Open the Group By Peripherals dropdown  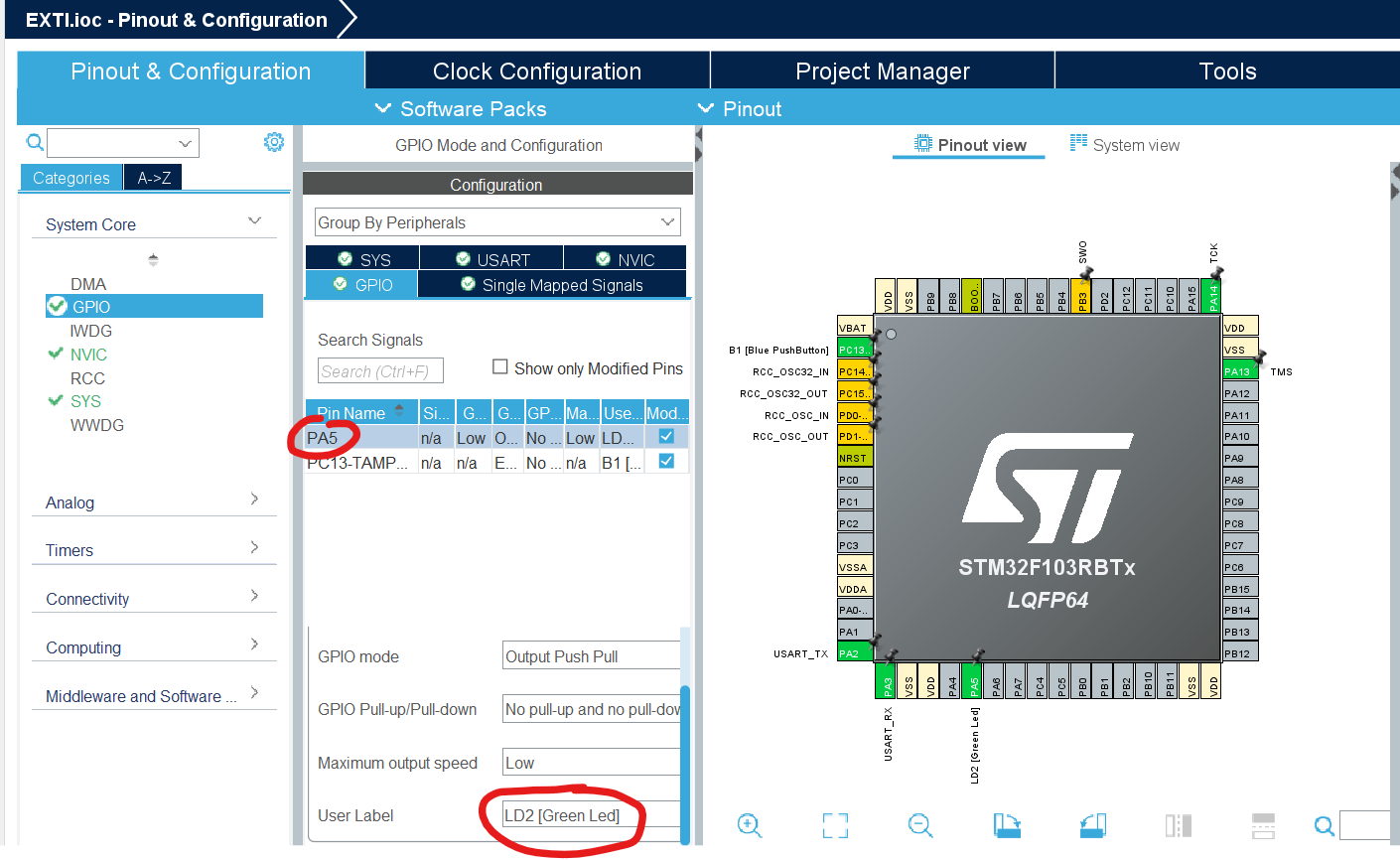point(497,222)
